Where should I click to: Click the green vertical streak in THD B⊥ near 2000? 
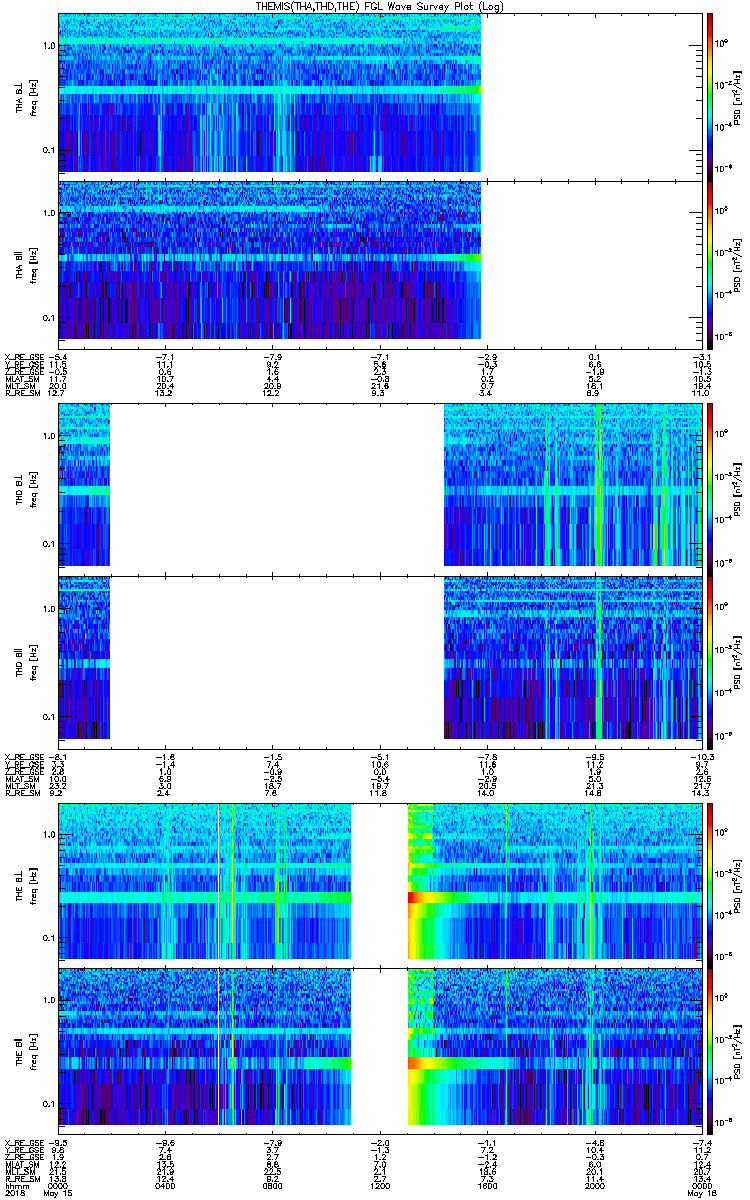tap(598, 486)
